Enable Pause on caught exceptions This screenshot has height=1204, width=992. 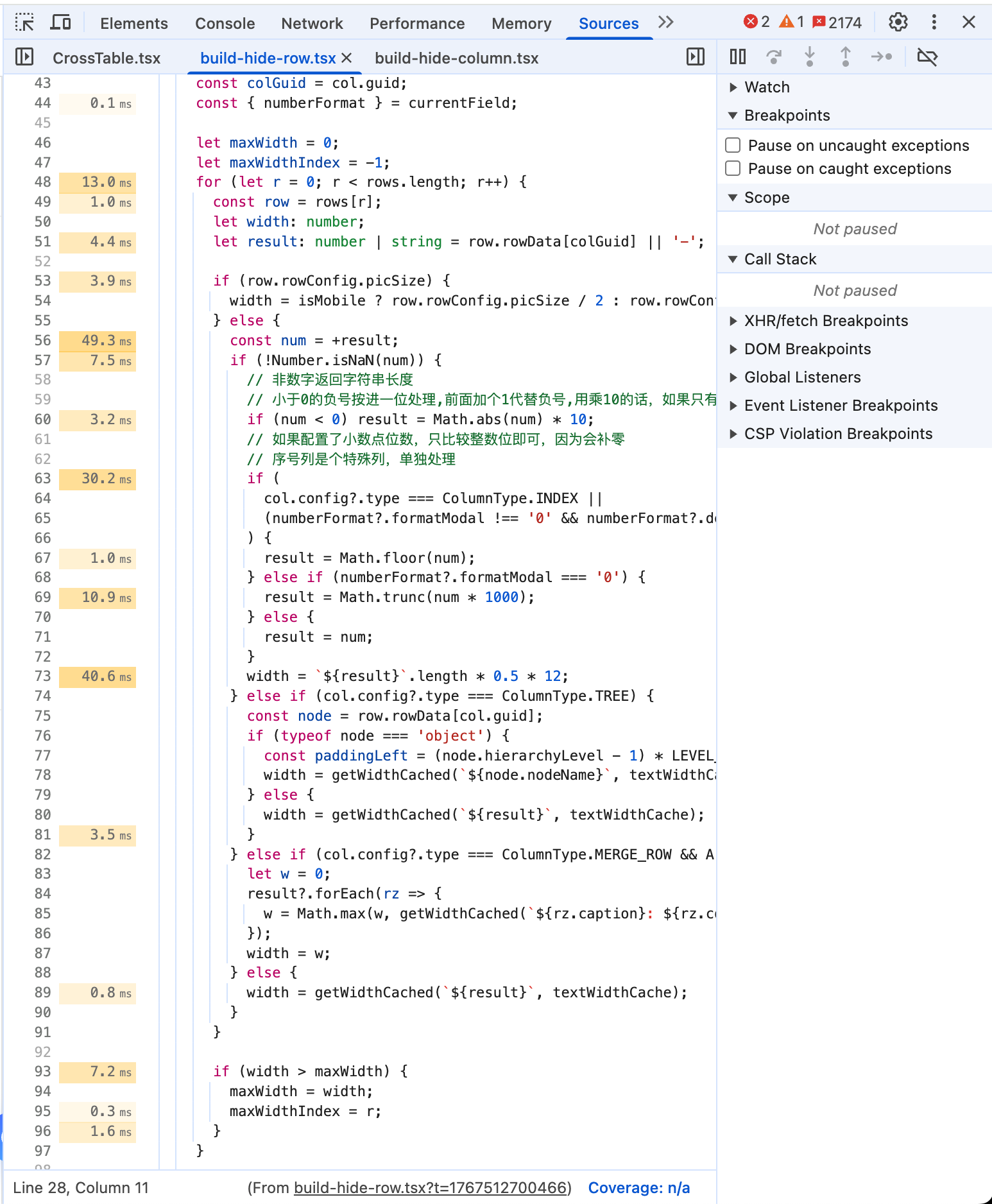click(x=733, y=168)
